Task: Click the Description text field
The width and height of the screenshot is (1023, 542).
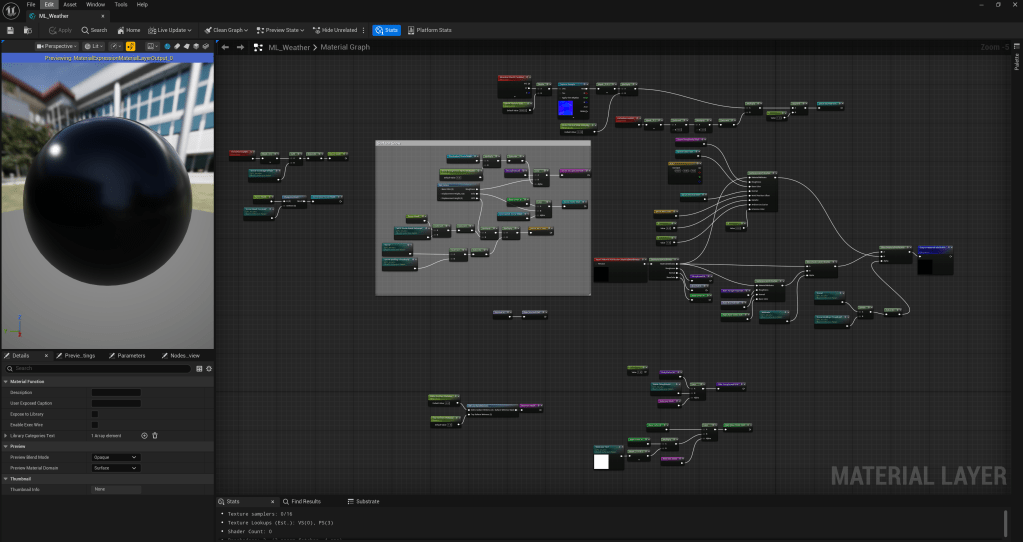Action: 116,392
